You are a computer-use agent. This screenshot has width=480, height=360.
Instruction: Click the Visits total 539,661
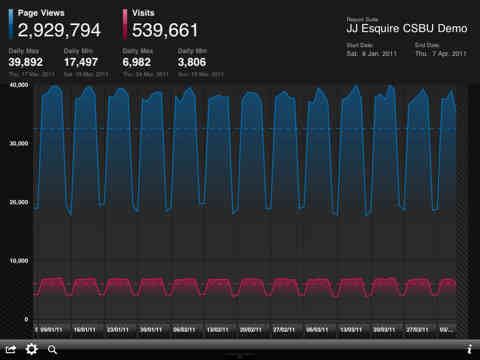pyautogui.click(x=165, y=30)
